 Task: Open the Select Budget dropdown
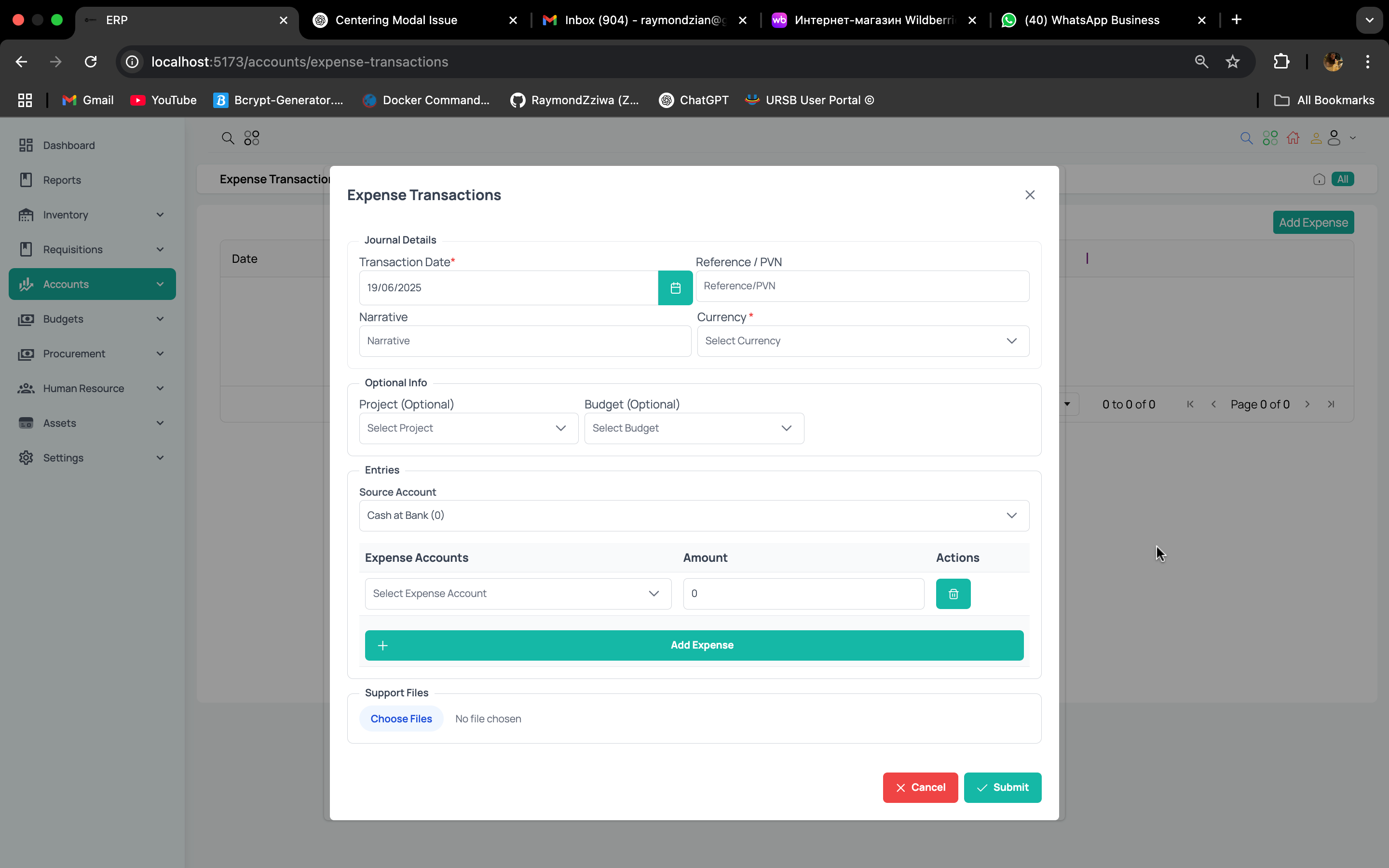pos(694,428)
